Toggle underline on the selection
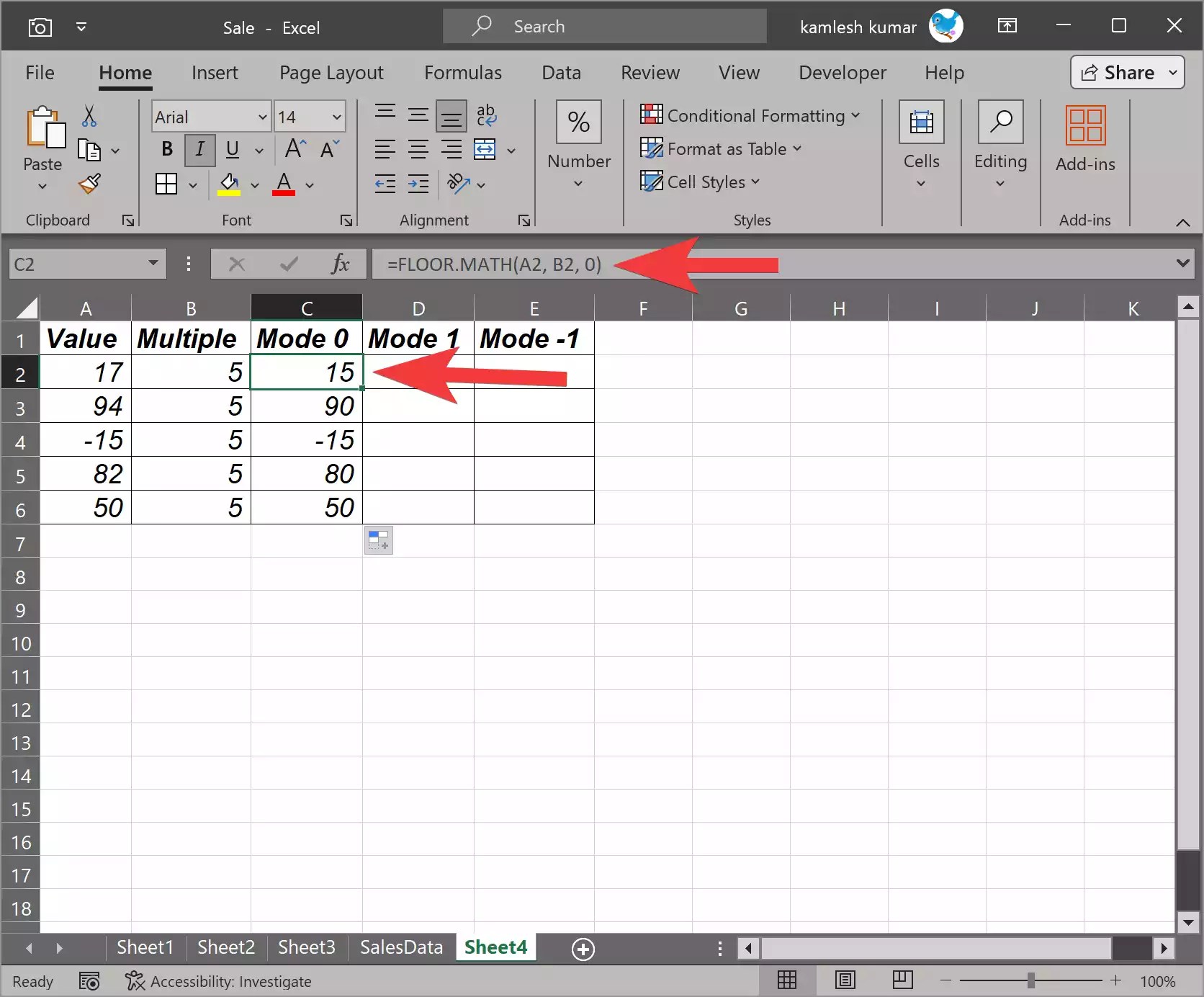This screenshot has height=997, width=1204. 232,149
